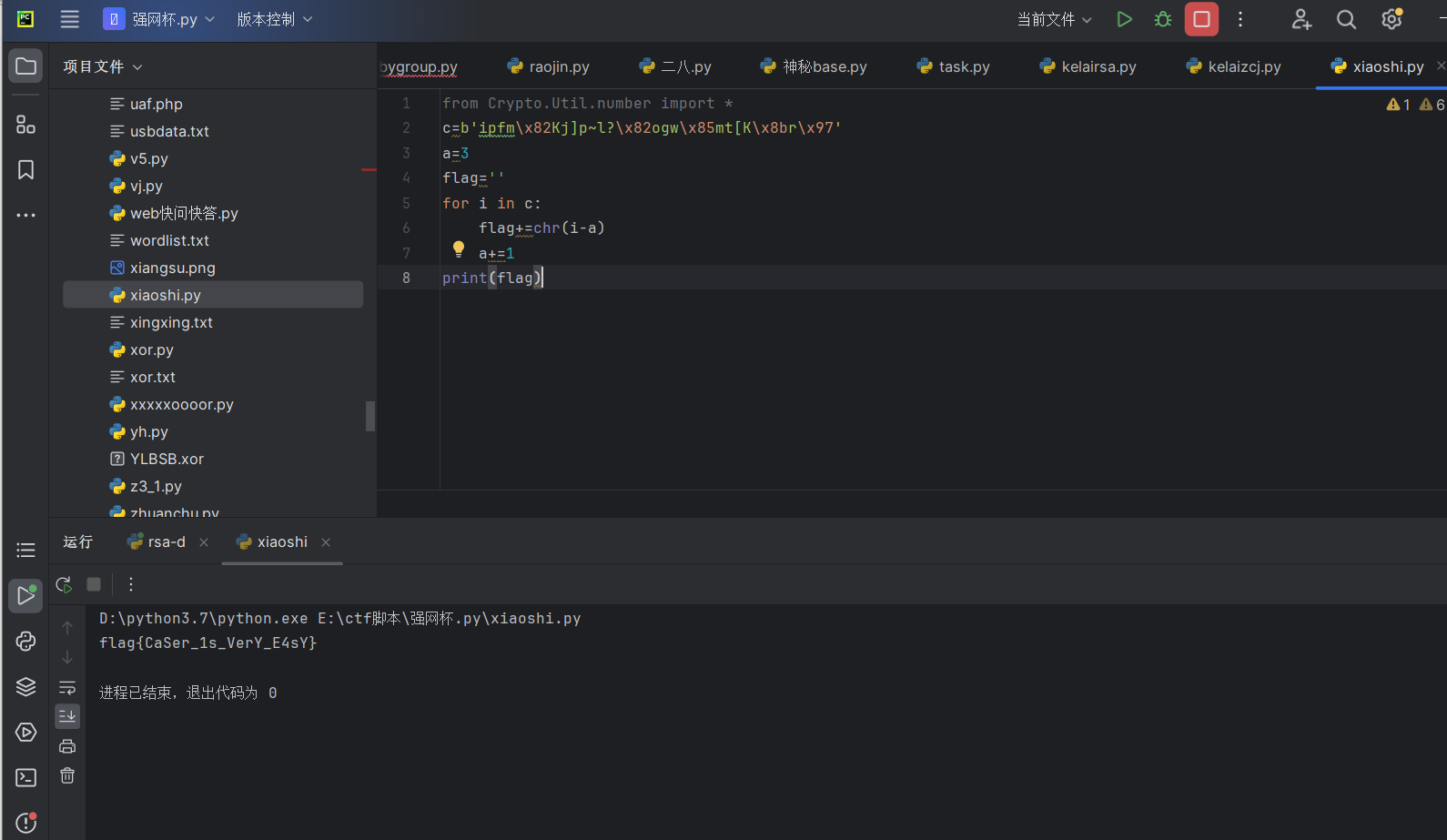The width and height of the screenshot is (1447, 840).
Task: Toggle the Project tool window folder icon
Action: point(25,66)
